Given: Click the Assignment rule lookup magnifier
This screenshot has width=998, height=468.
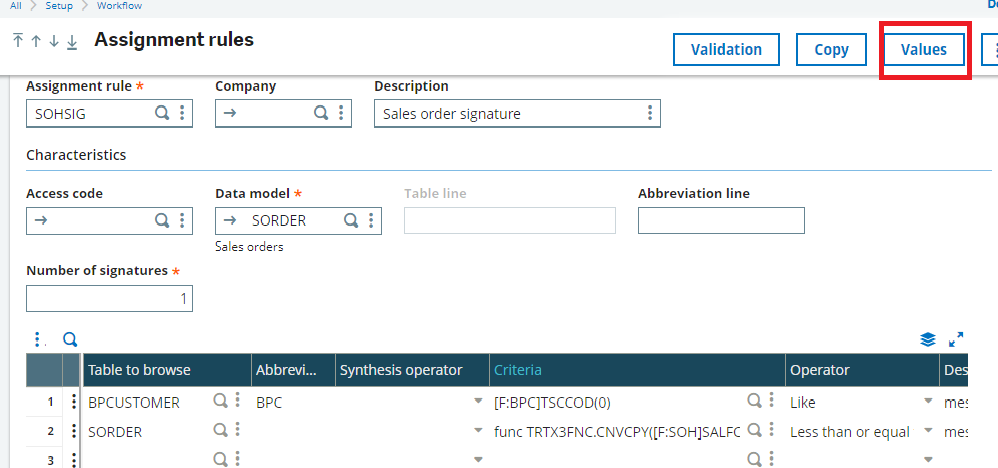Looking at the screenshot, I should [x=161, y=114].
